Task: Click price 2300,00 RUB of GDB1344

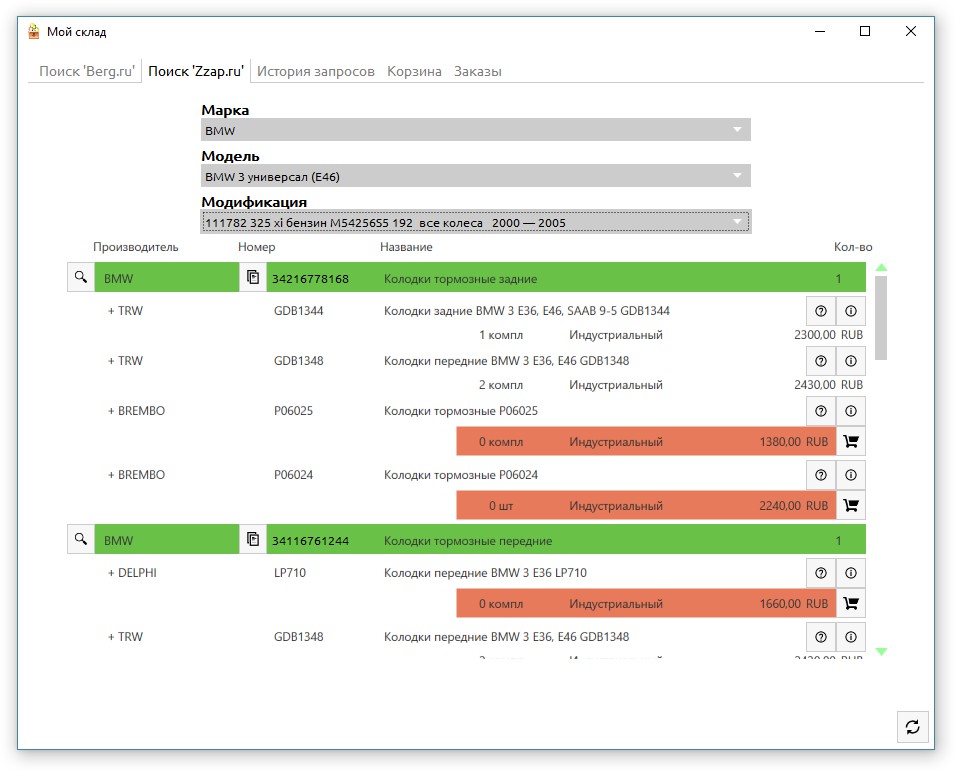Action: tap(828, 335)
